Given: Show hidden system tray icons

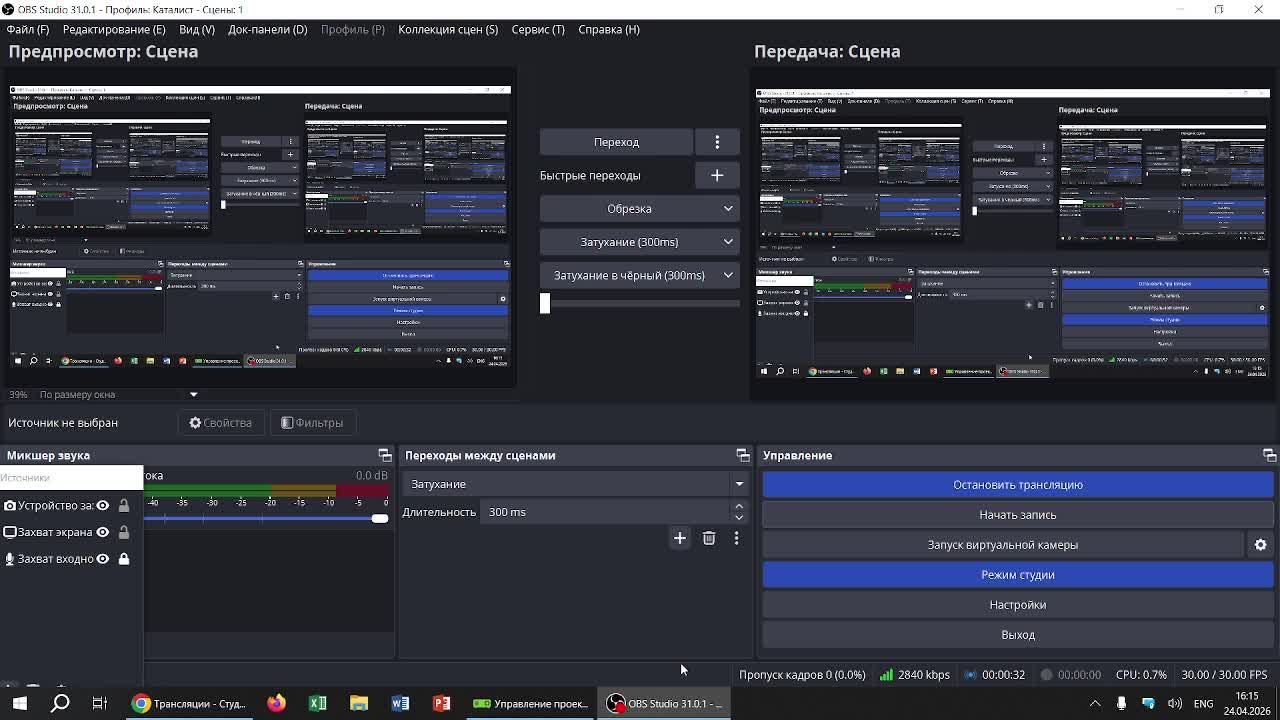Looking at the screenshot, I should point(1095,704).
